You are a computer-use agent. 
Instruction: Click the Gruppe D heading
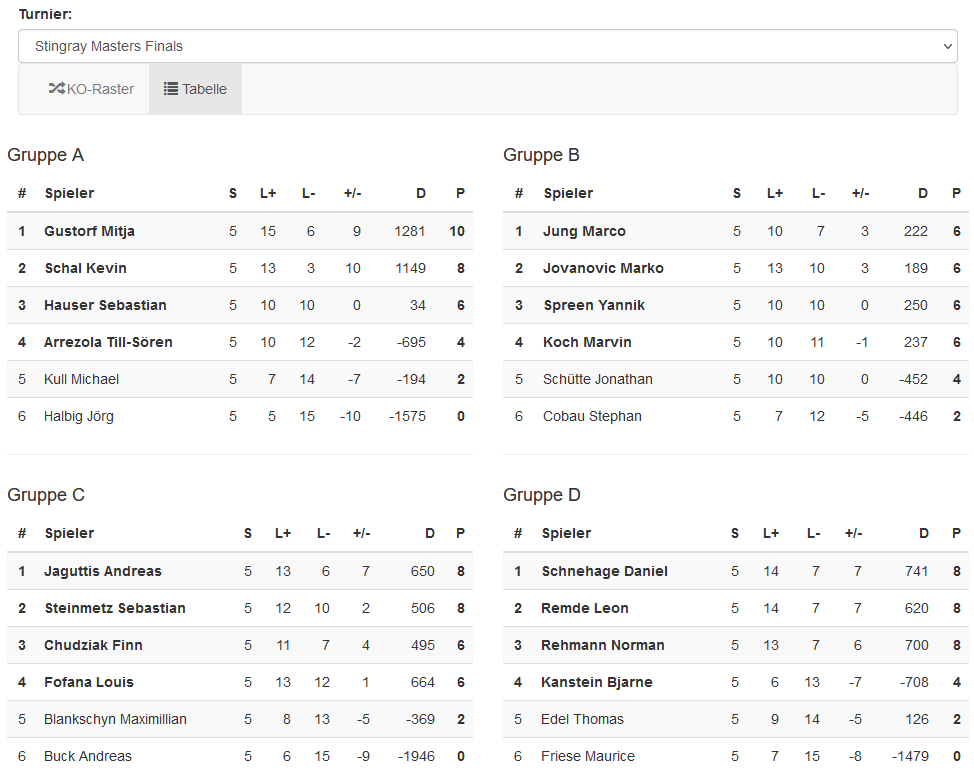click(x=542, y=495)
